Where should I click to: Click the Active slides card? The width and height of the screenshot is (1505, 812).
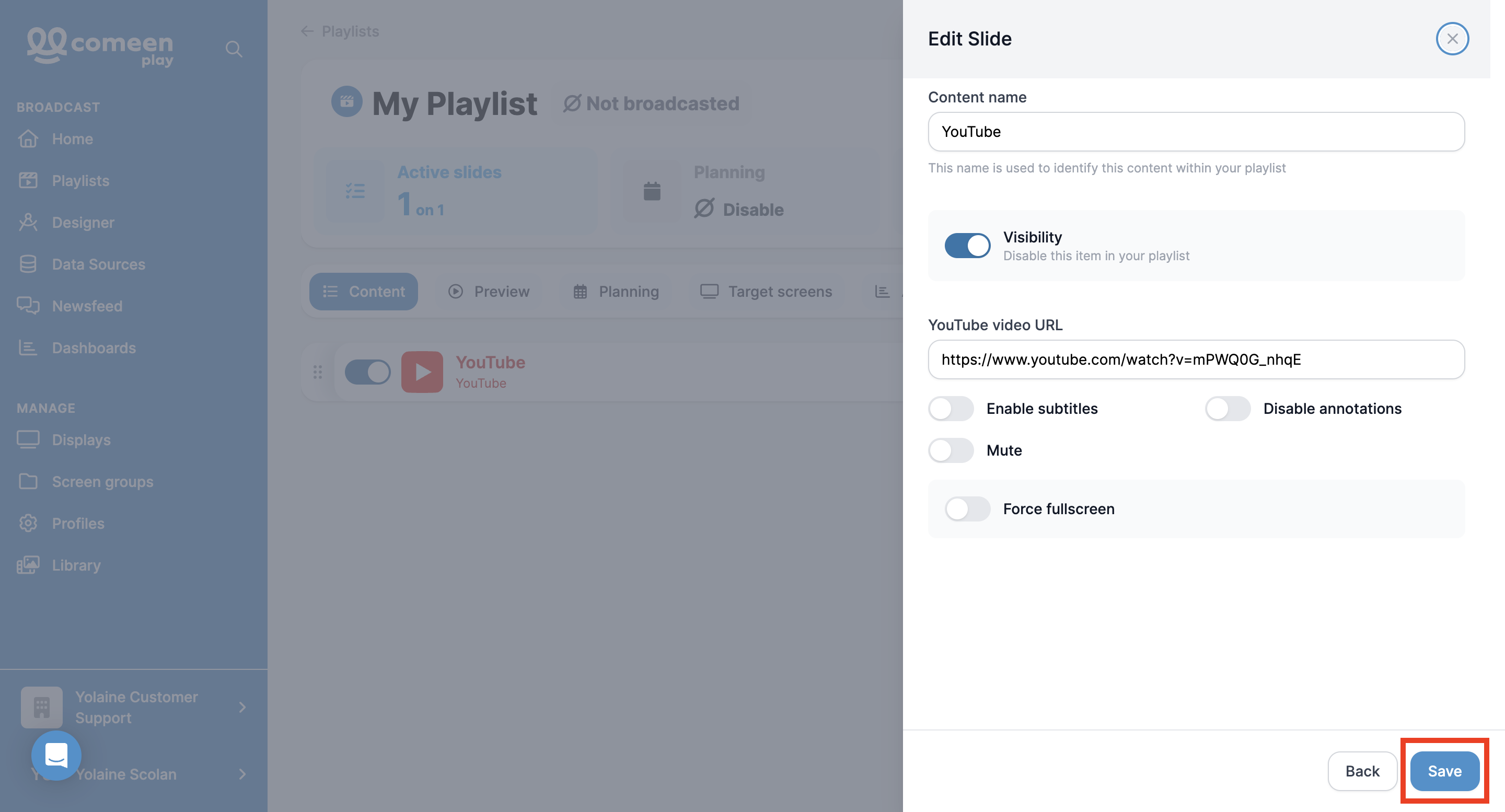click(456, 191)
